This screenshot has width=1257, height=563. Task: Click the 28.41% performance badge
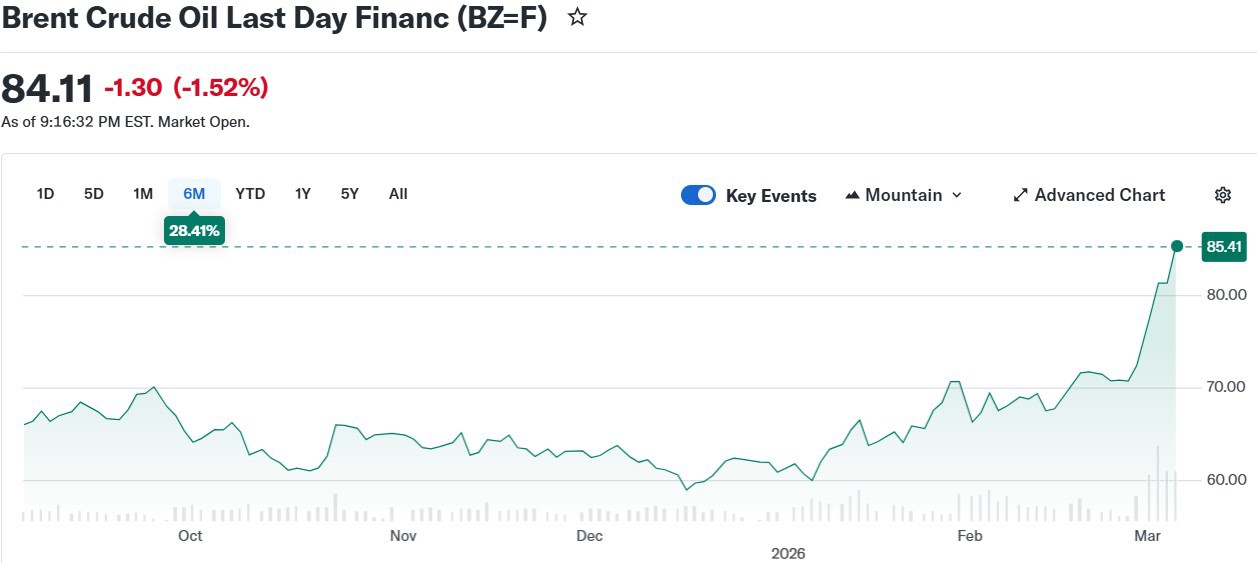pos(194,231)
